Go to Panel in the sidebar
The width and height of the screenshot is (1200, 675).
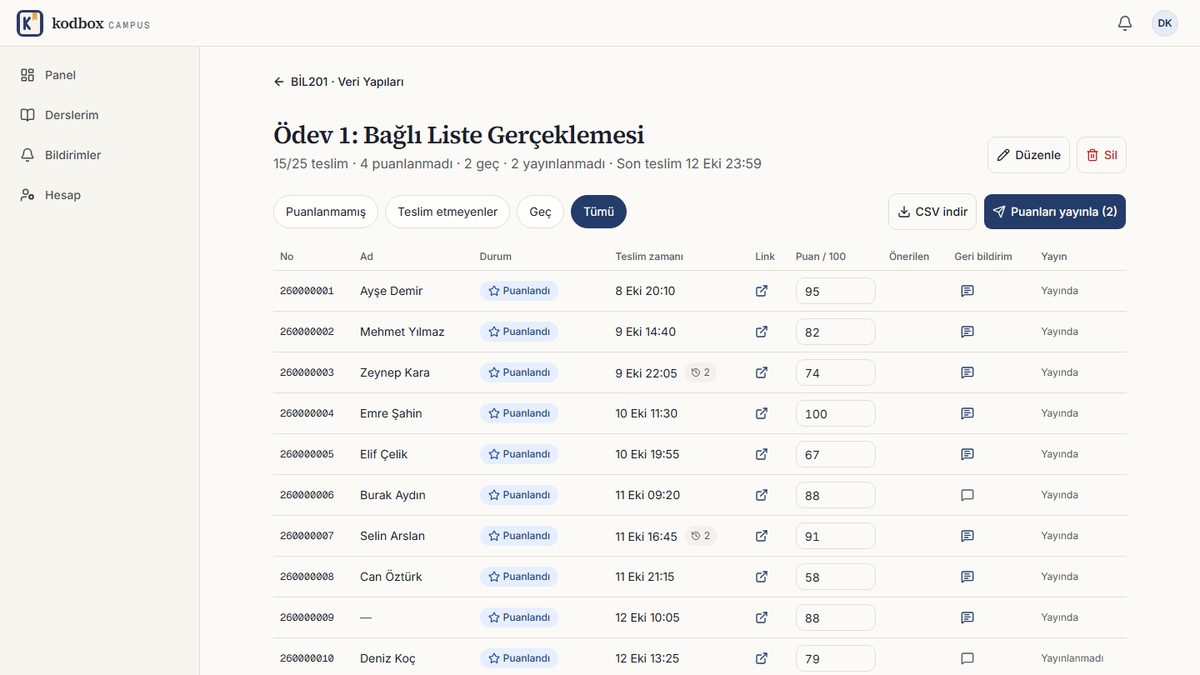(100, 75)
